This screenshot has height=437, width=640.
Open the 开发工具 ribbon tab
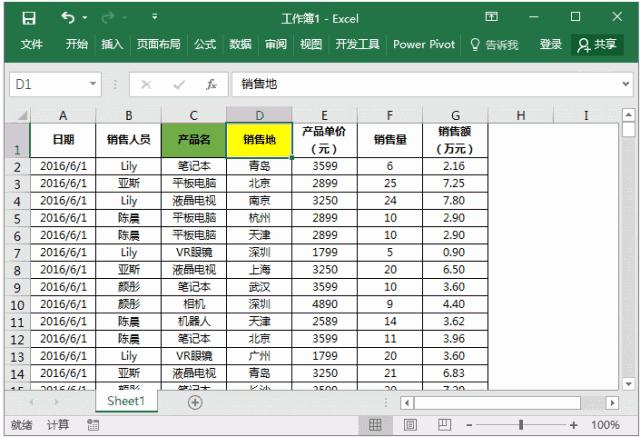coord(357,44)
